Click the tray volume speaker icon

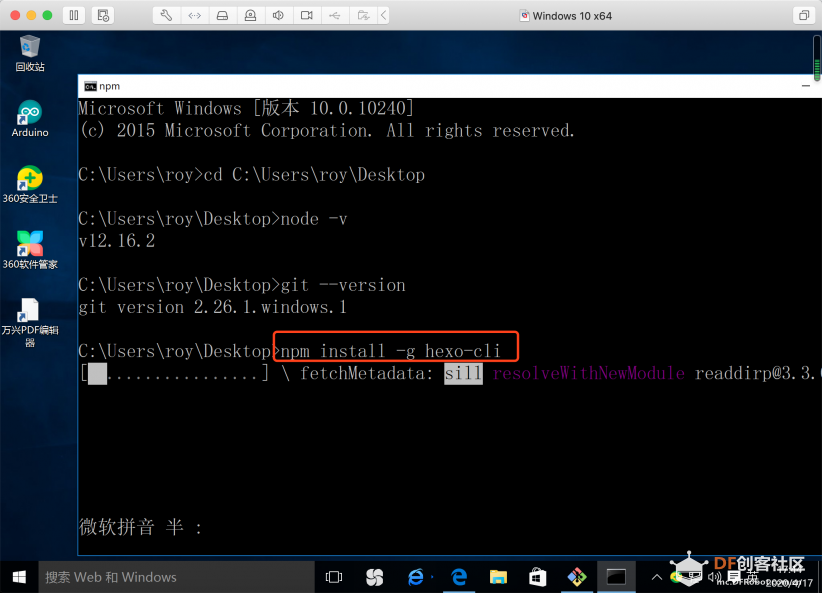click(714, 577)
